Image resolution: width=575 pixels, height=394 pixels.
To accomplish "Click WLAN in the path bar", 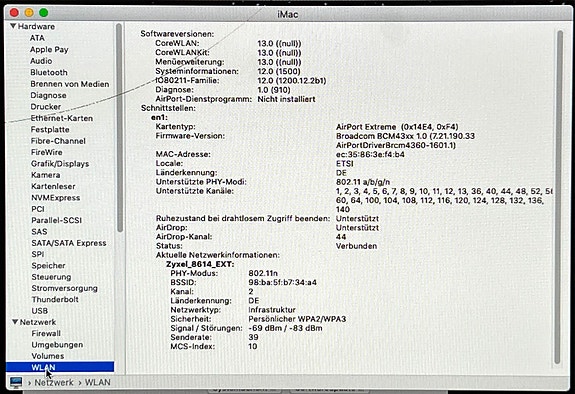I will (x=98, y=383).
